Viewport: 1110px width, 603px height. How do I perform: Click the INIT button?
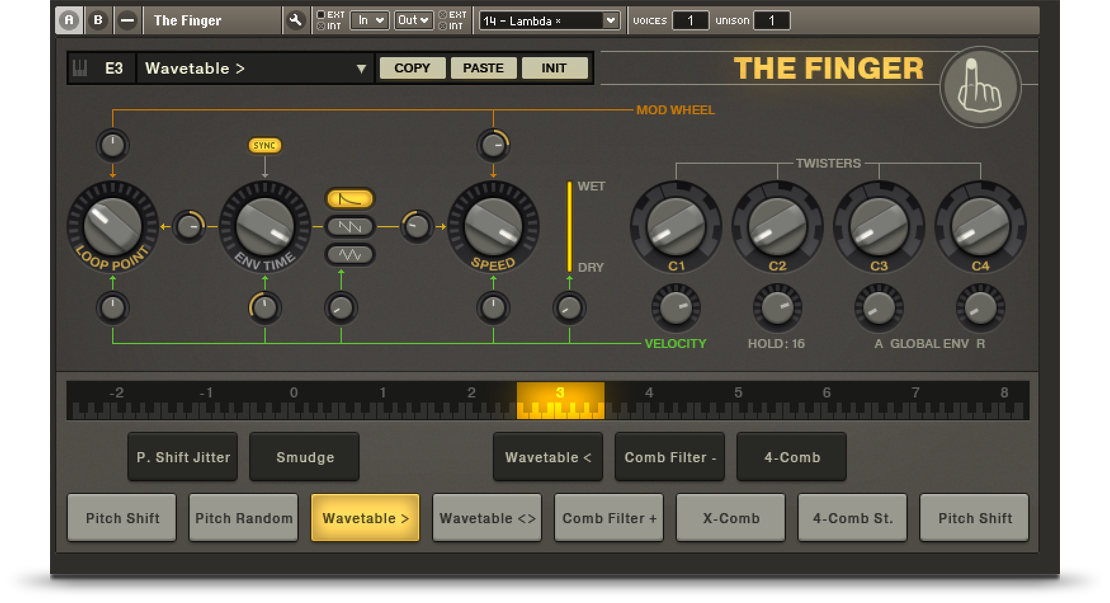tap(554, 68)
